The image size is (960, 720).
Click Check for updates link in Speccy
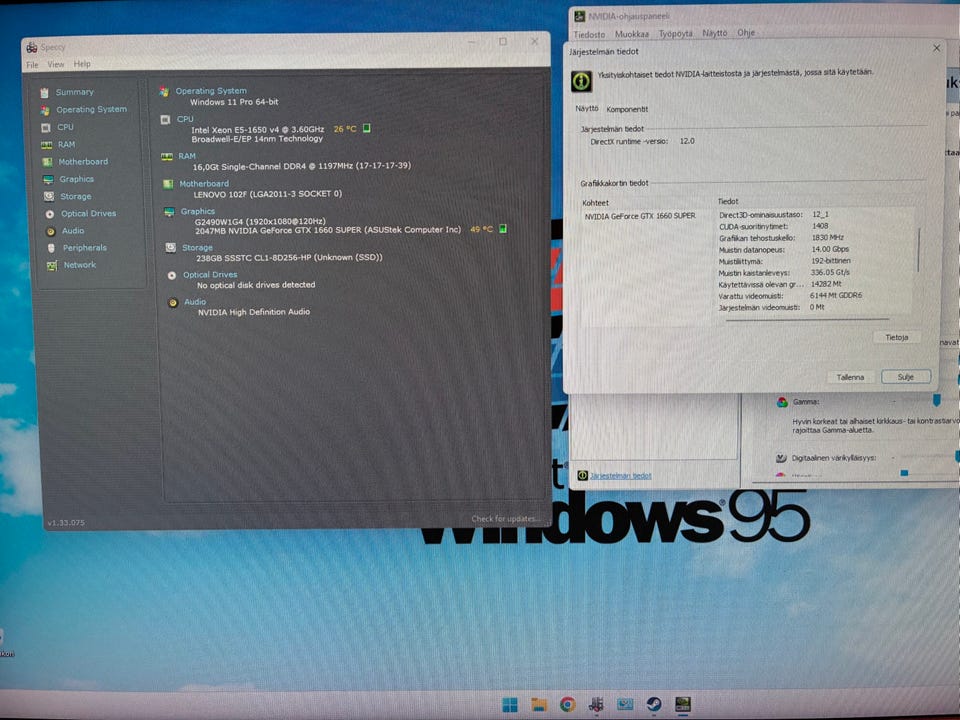tap(504, 519)
